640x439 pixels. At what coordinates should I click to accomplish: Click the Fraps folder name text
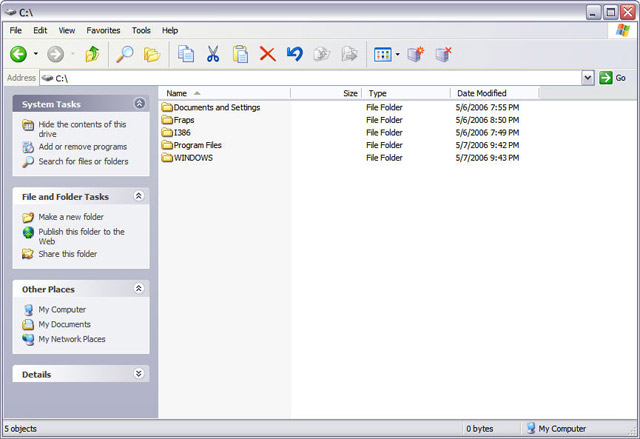pyautogui.click(x=184, y=120)
